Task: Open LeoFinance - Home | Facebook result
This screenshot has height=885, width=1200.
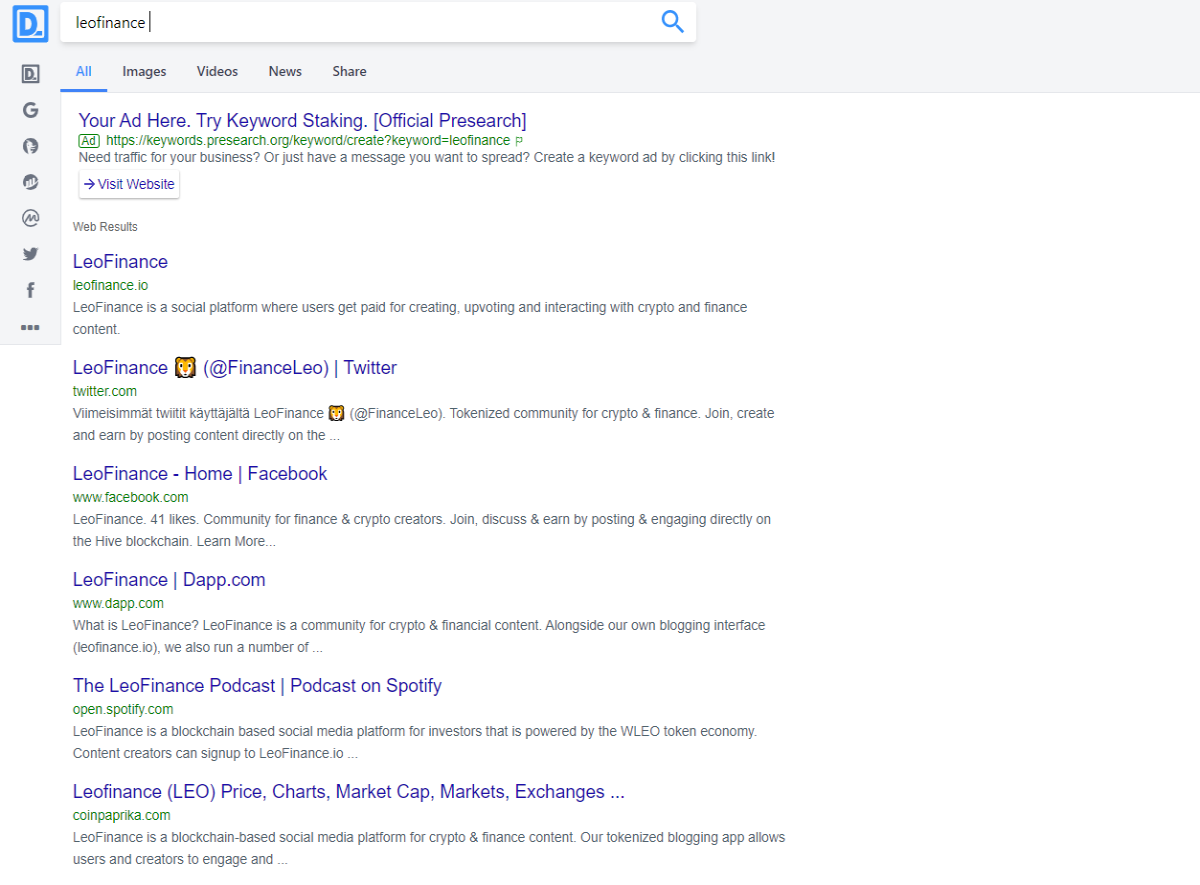Action: [200, 473]
